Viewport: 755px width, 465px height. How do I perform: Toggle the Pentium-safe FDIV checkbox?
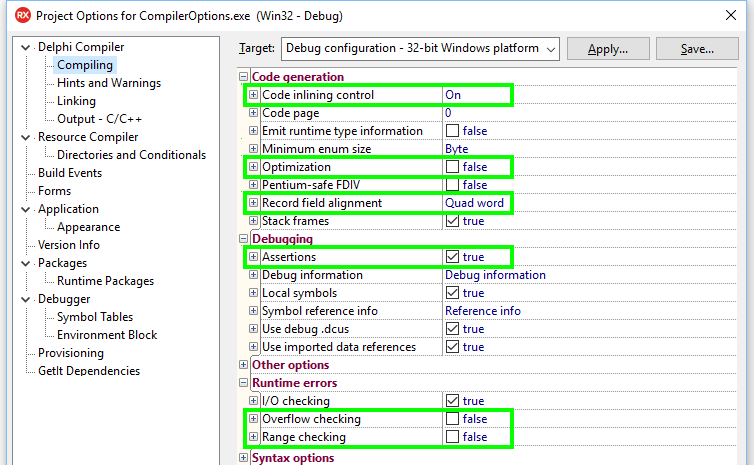[x=452, y=184]
